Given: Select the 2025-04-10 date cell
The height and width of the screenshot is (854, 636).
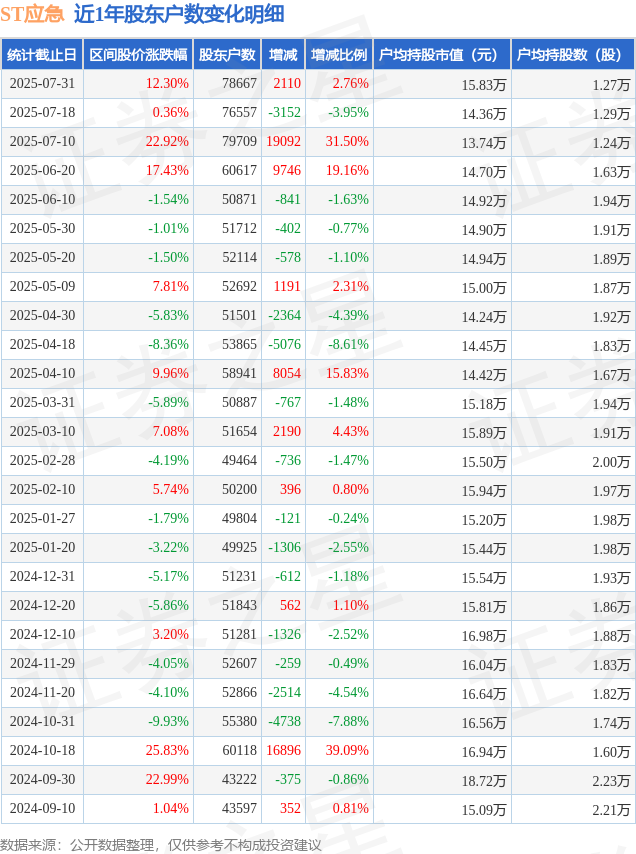Looking at the screenshot, I should tap(42, 374).
